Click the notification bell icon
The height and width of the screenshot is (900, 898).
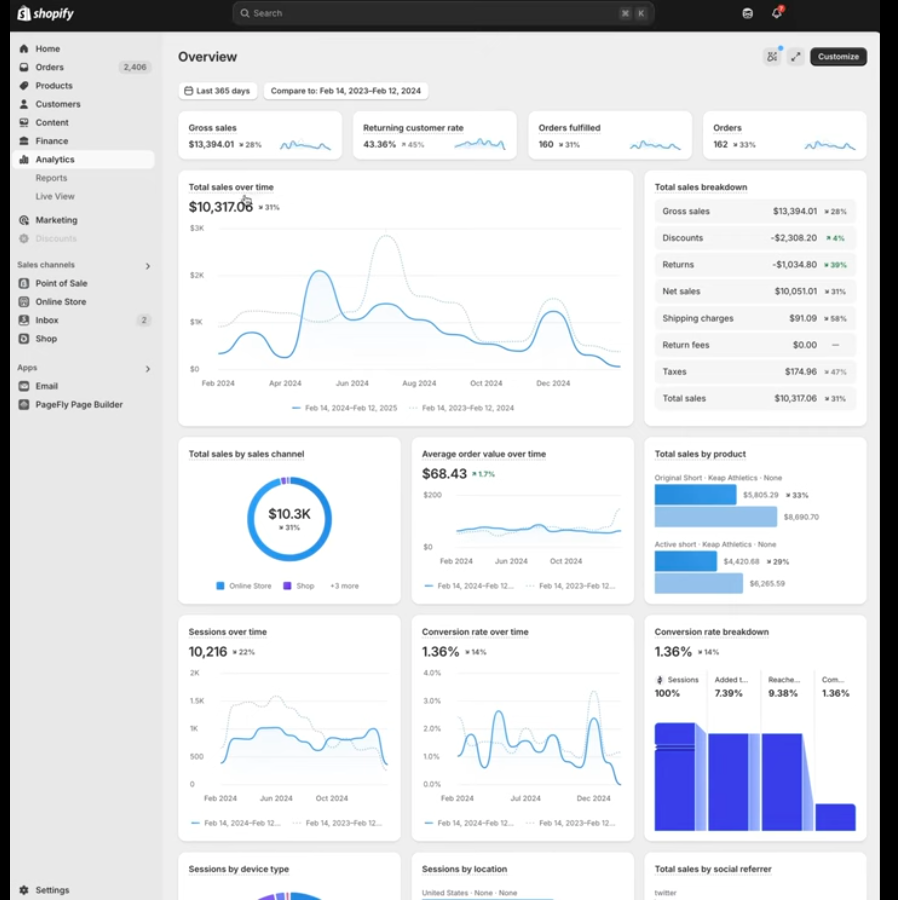(776, 14)
